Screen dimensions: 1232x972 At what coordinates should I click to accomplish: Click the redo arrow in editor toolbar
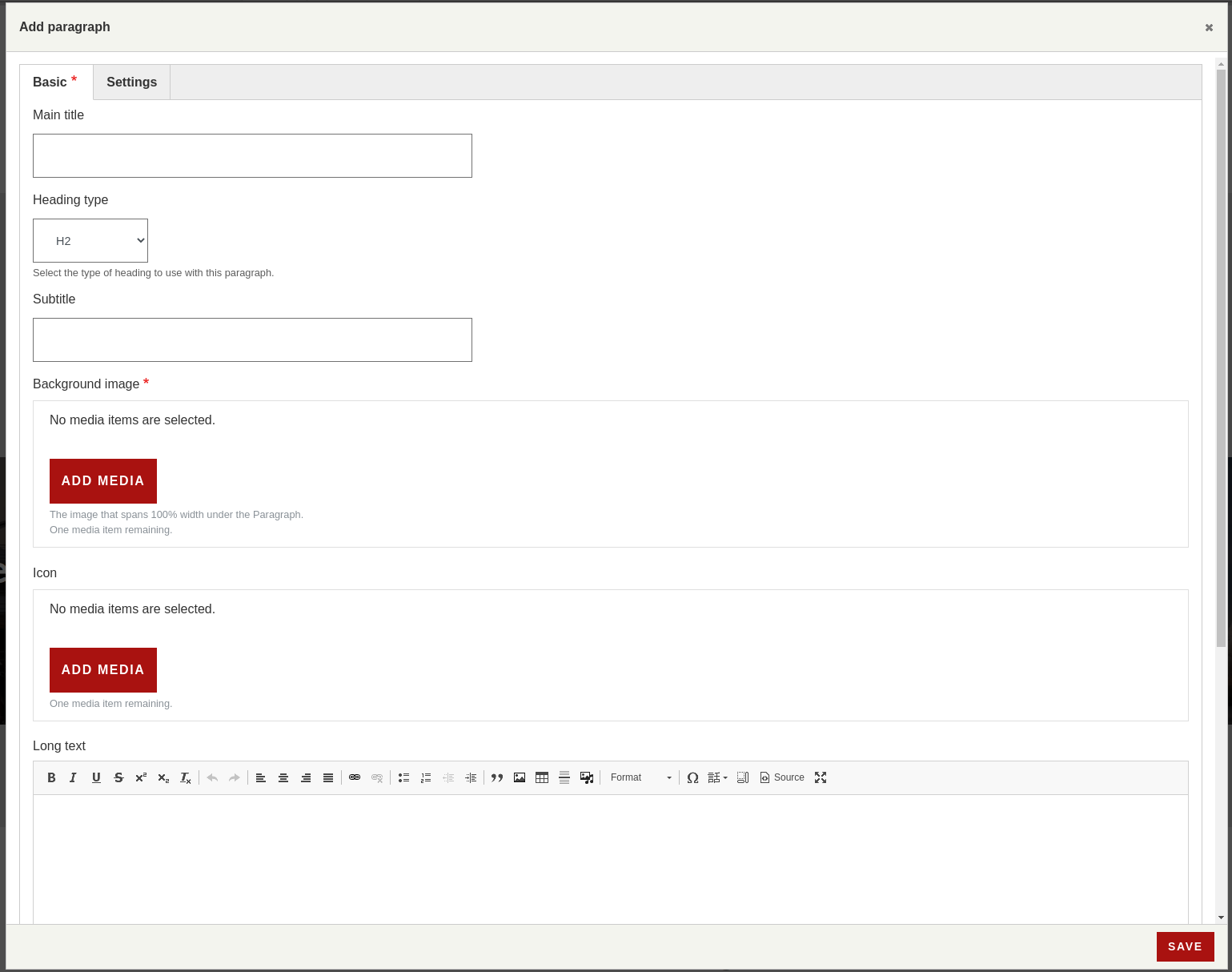(235, 777)
